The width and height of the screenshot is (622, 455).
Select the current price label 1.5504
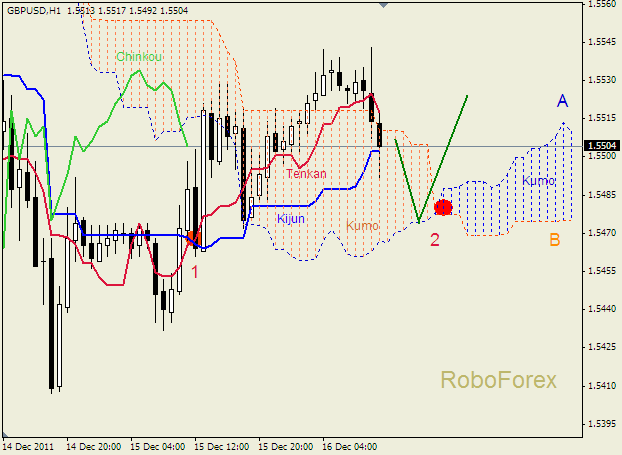coord(603,146)
